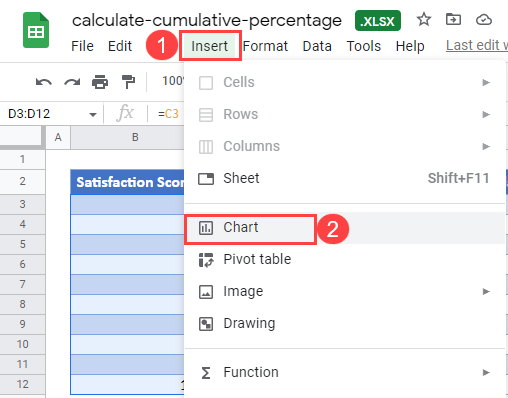Open the Last edit history link

pos(477,45)
